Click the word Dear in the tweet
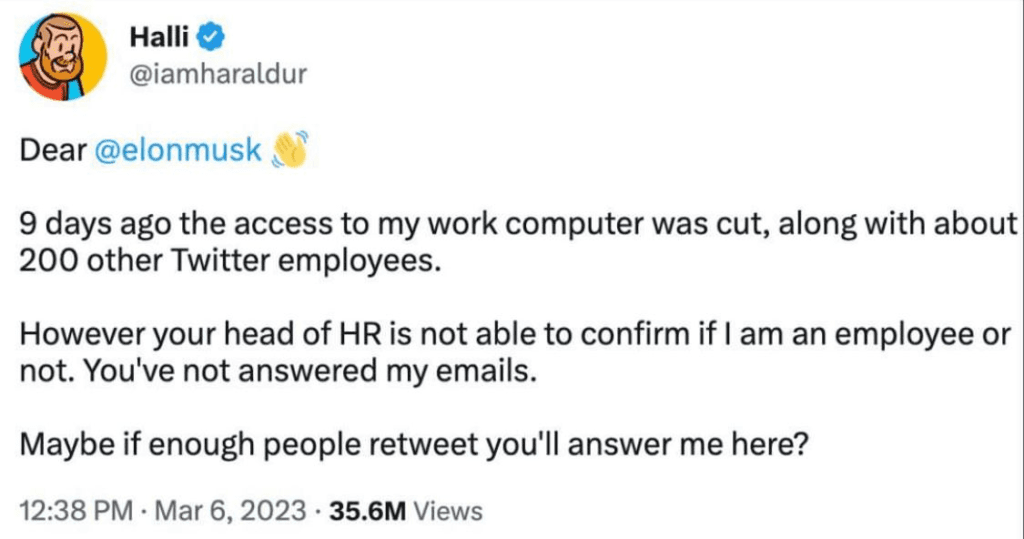Screen dimensions: 1024x539 coord(53,151)
